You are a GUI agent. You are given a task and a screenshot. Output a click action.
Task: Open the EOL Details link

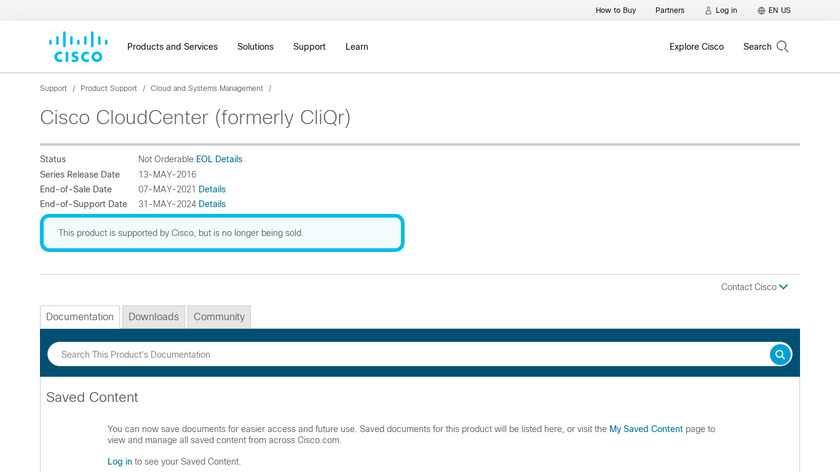tap(219, 159)
